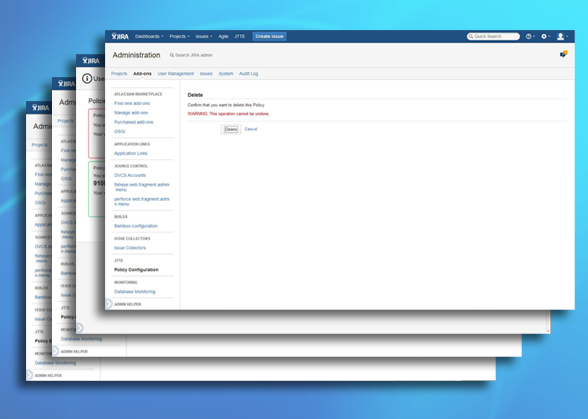Screen dimensions: 588x419
Task: Click the JIRA logo in the backmost window
Action: click(40, 108)
